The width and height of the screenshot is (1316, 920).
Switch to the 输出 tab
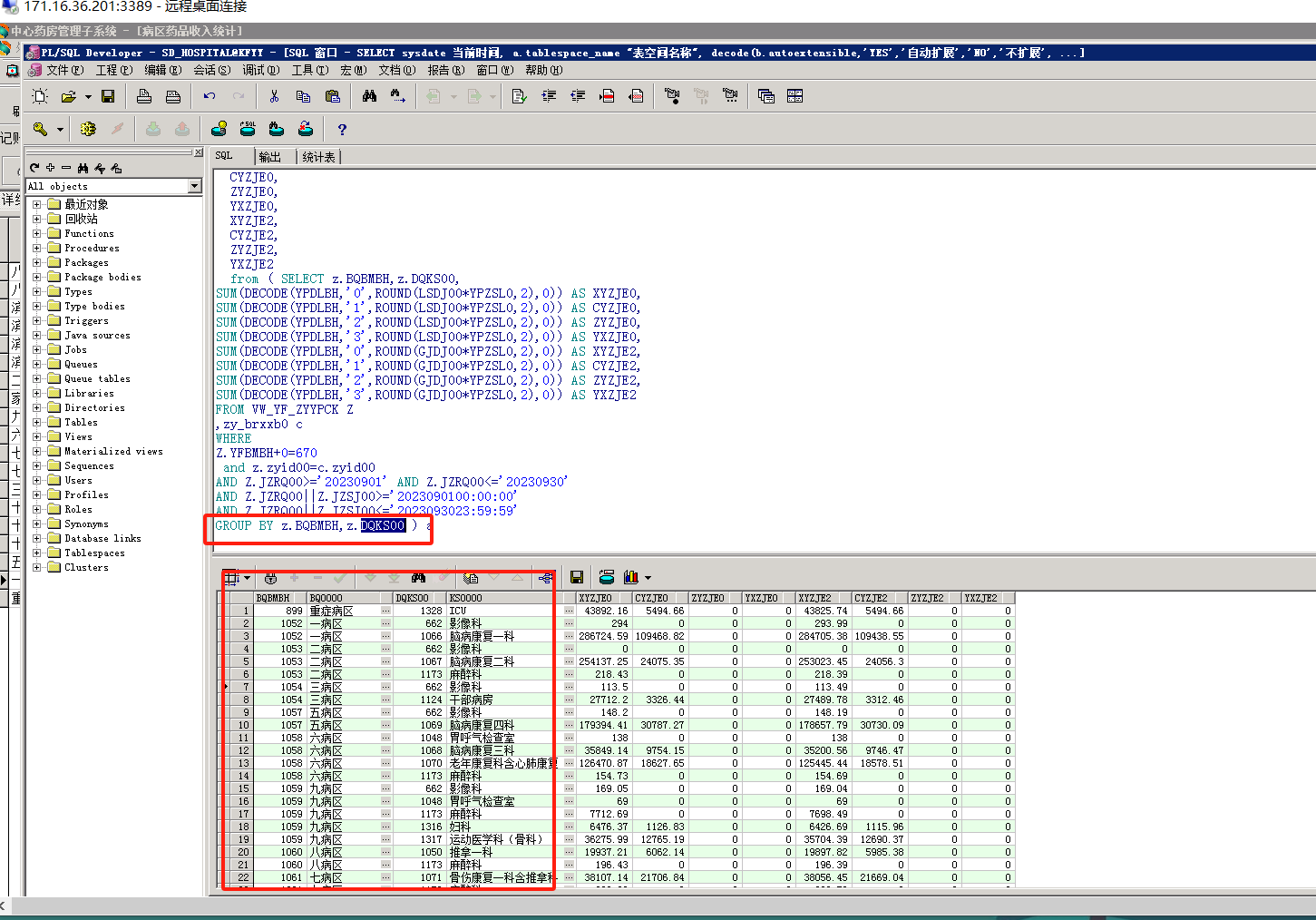click(x=270, y=157)
